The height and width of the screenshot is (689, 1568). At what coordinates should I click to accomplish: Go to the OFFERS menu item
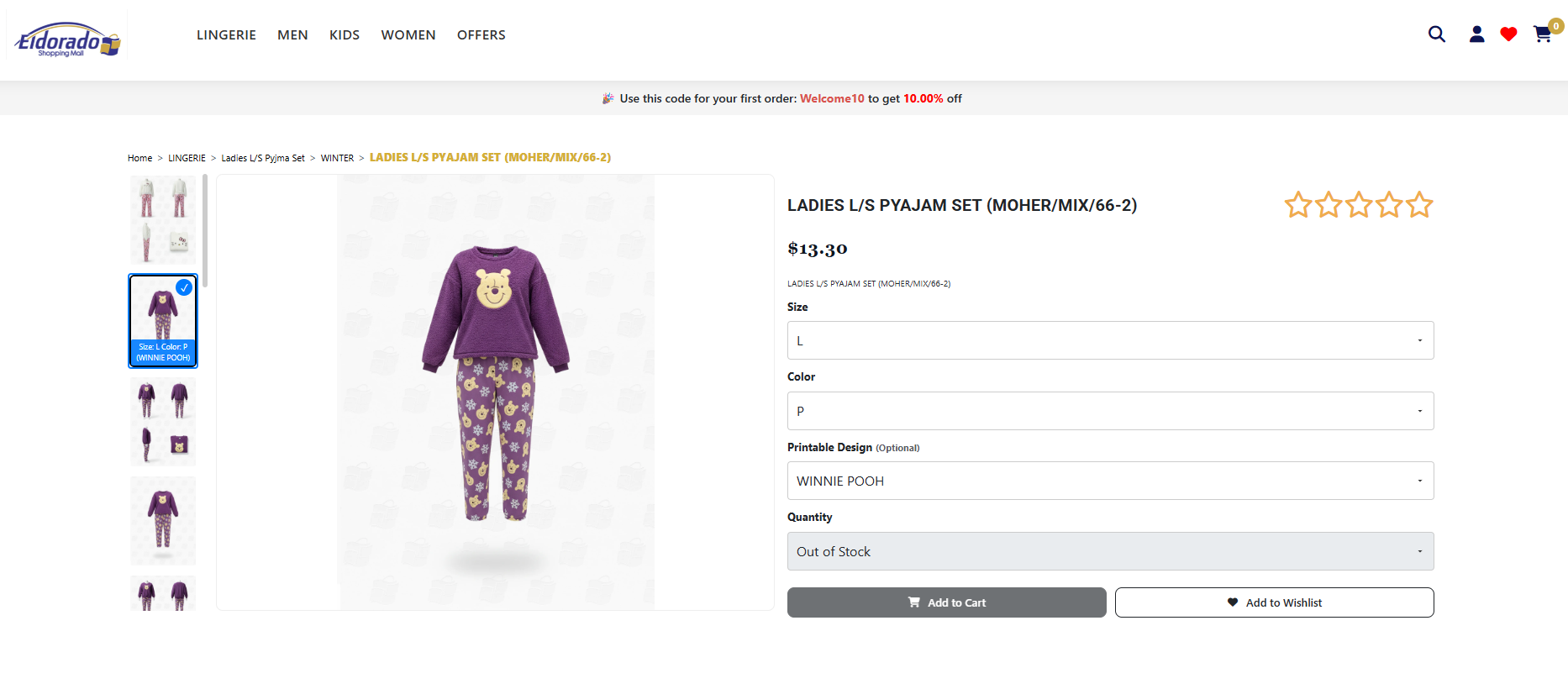[481, 34]
